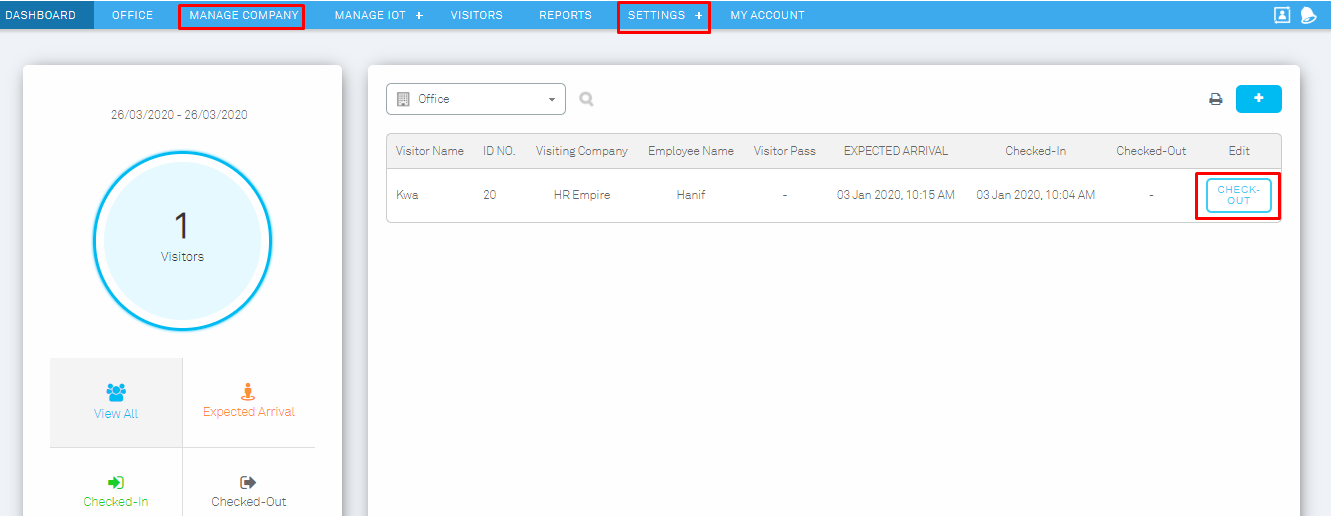Click the Visitor Pass column header
Viewport: 1331px width, 516px height.
(785, 151)
